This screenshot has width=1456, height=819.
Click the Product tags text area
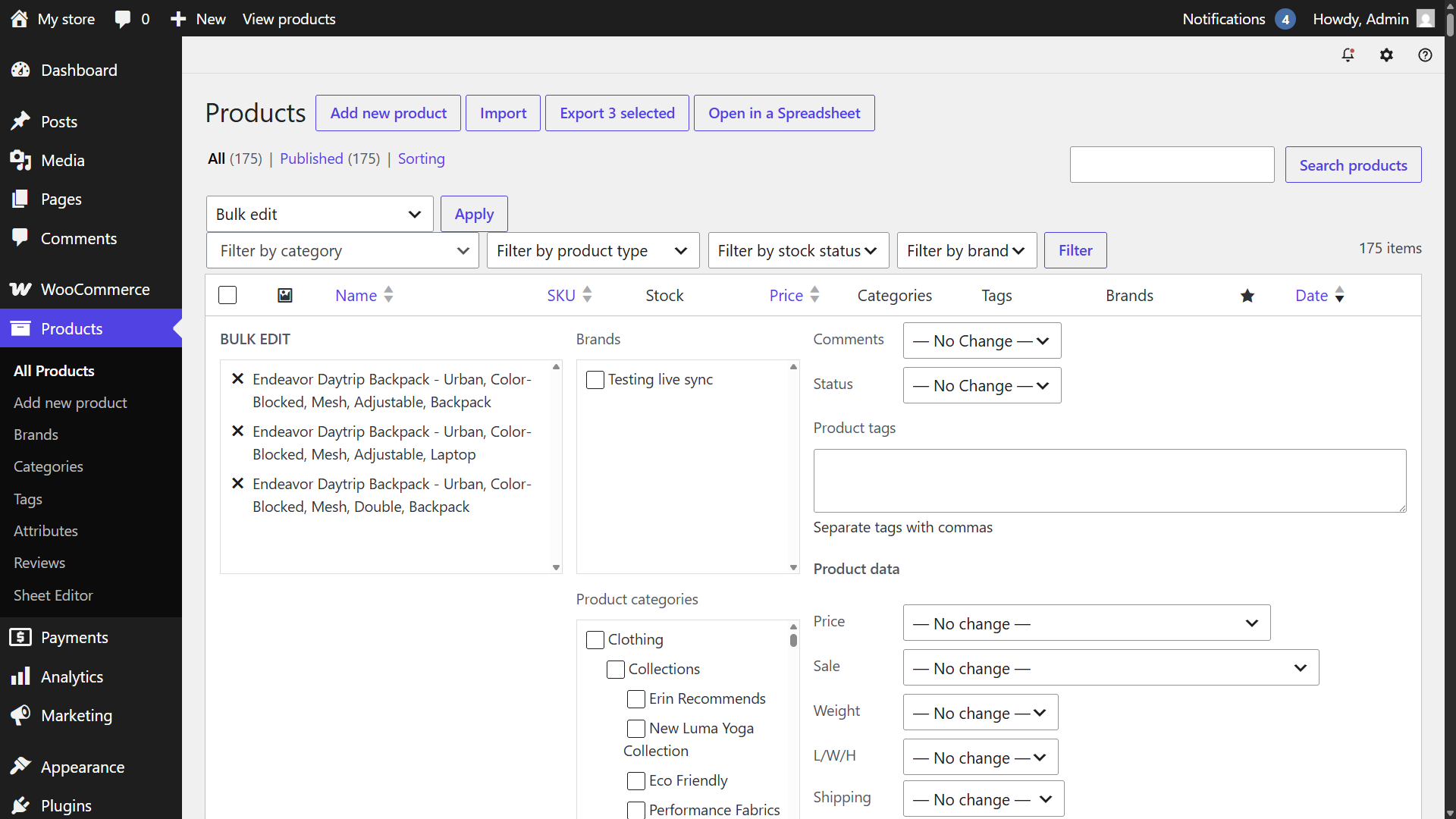point(1109,481)
